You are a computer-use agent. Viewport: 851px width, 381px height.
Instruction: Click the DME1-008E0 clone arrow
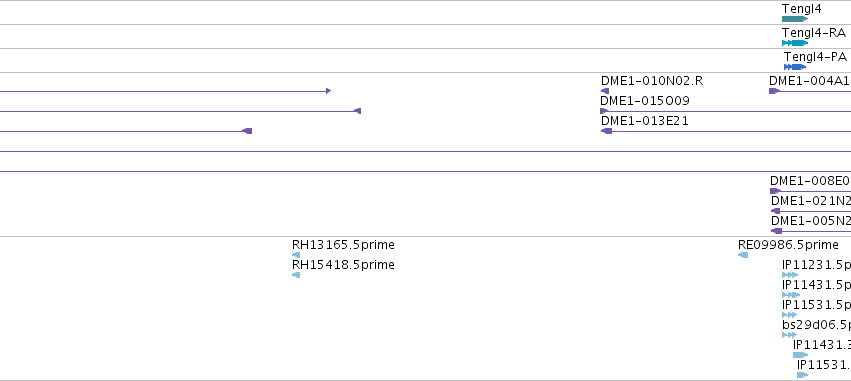coord(776,191)
